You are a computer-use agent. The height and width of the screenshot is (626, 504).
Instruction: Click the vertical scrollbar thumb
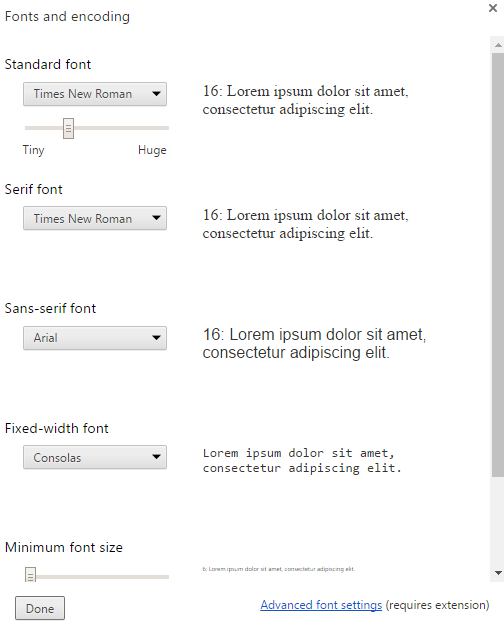(498, 265)
